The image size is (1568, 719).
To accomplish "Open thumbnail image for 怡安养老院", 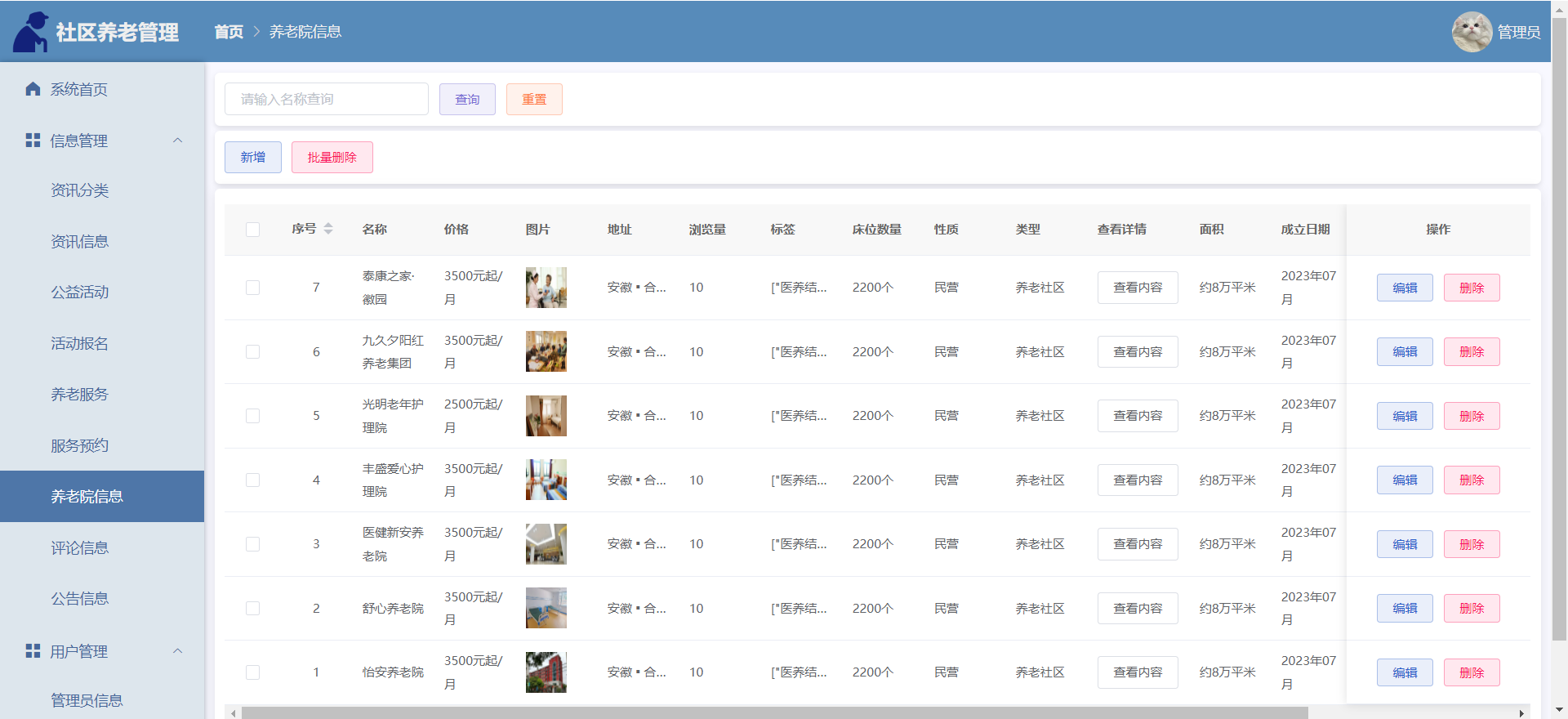I will pyautogui.click(x=546, y=672).
